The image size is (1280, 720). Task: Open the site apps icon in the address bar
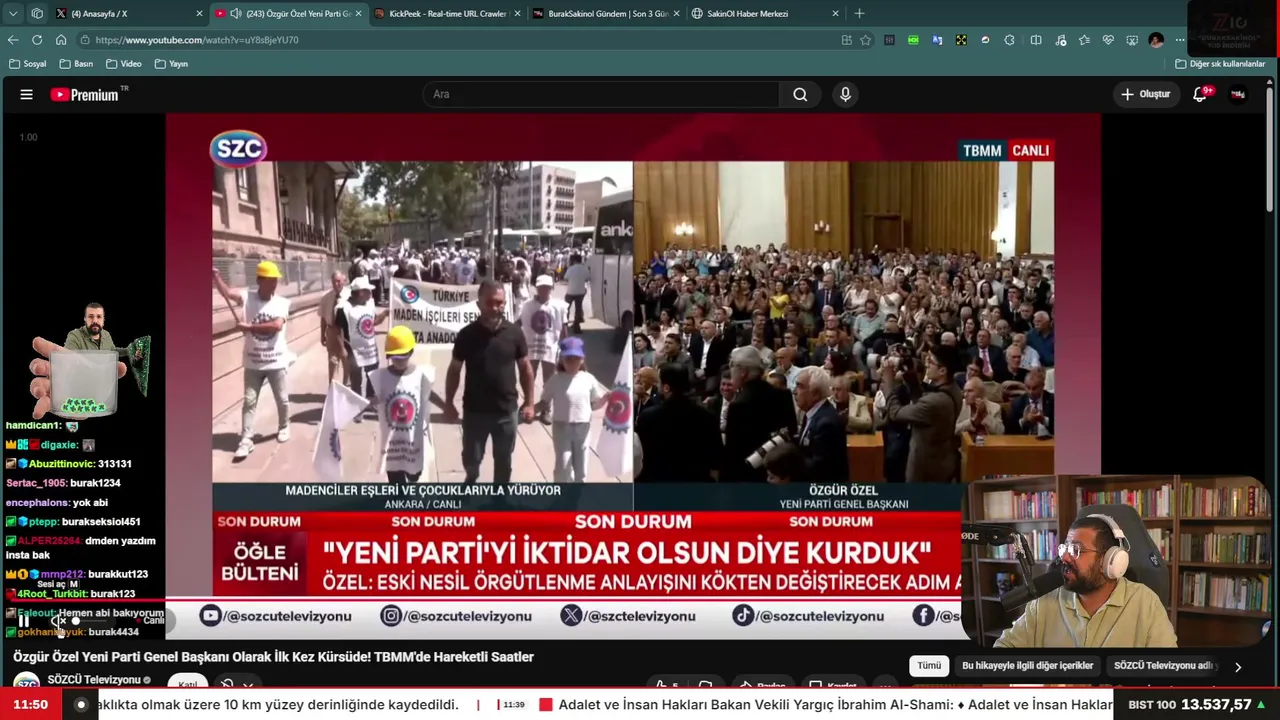pyautogui.click(x=846, y=40)
